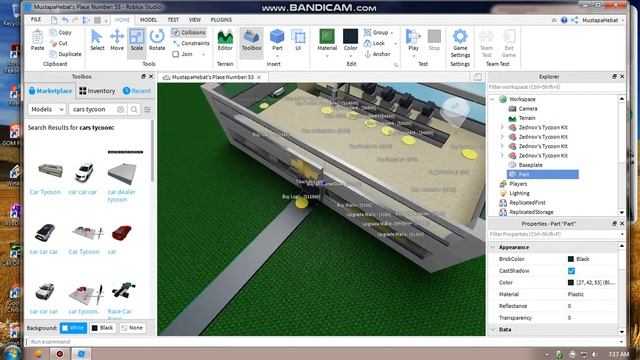Click the BrickColor Black swatch
The height and width of the screenshot is (360, 640).
[571, 259]
